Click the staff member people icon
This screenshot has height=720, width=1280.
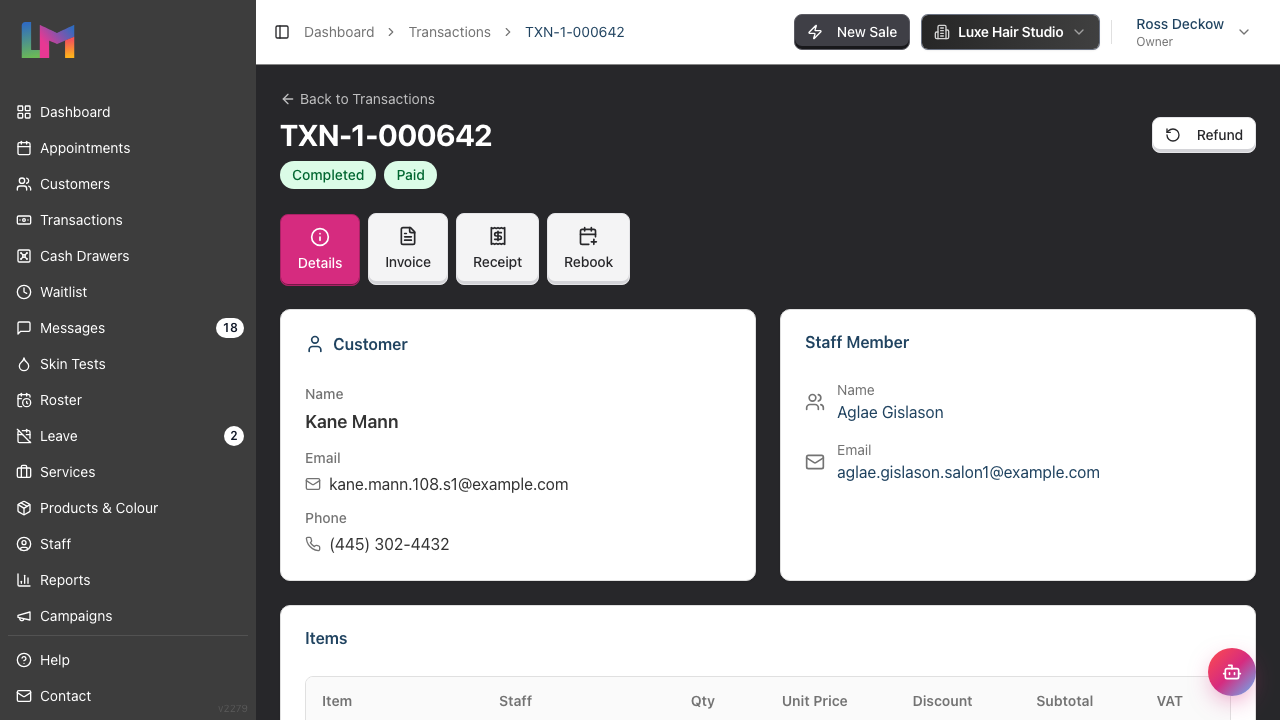point(815,402)
